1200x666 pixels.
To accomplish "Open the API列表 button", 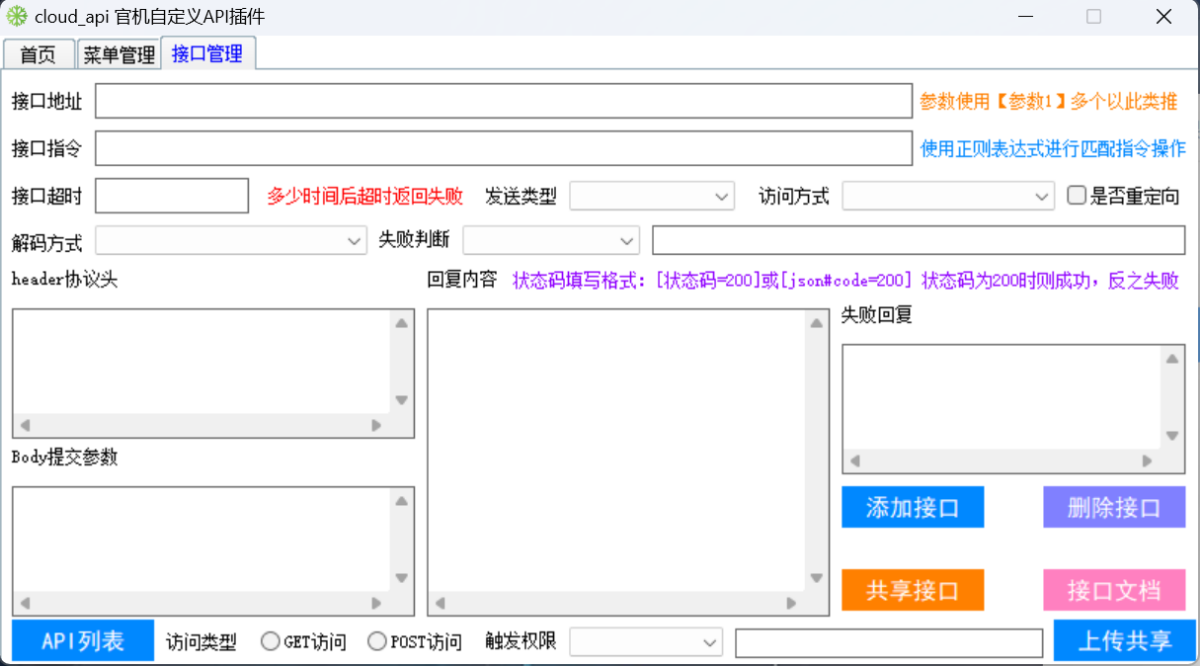I will pos(83,641).
